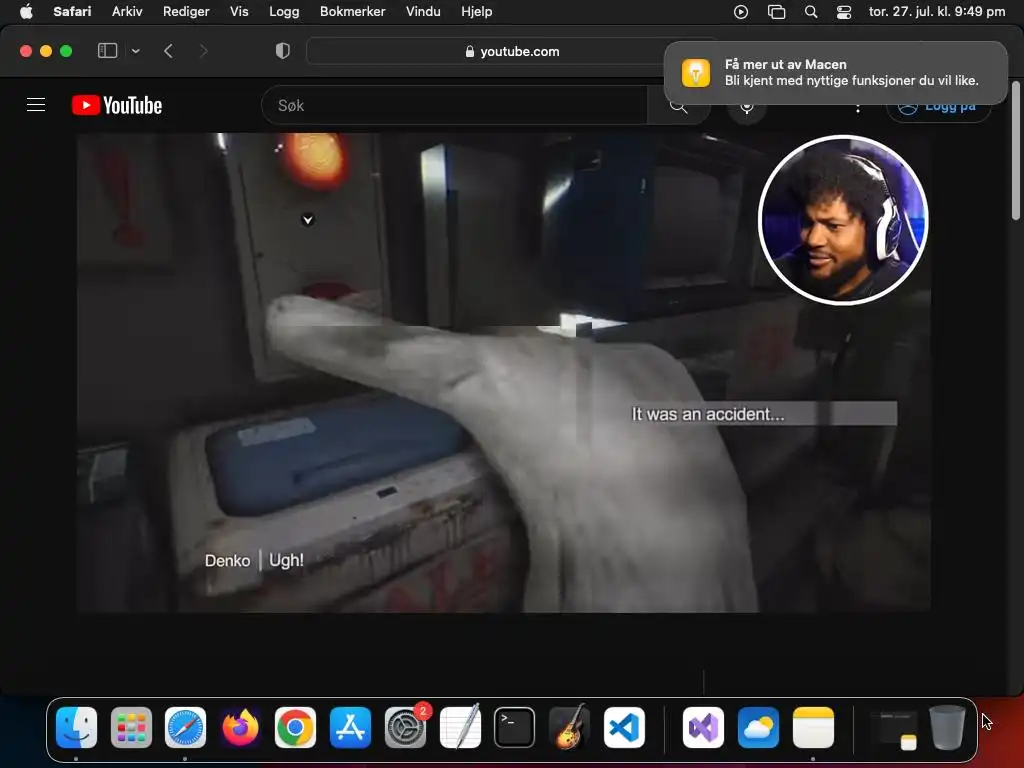Open Finder from the Dock

pyautogui.click(x=76, y=728)
